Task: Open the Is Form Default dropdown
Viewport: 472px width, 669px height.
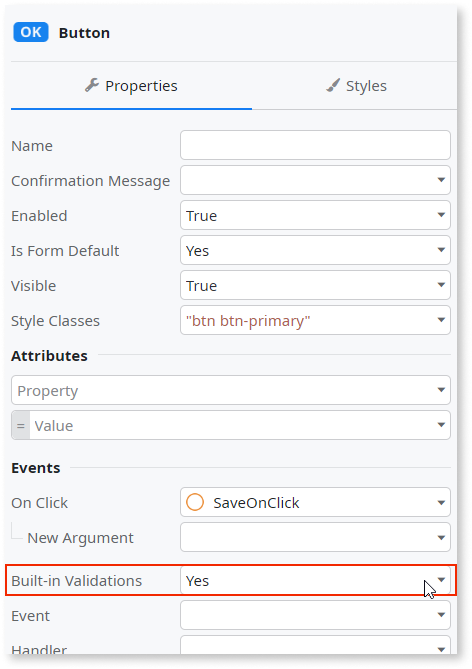Action: click(315, 250)
